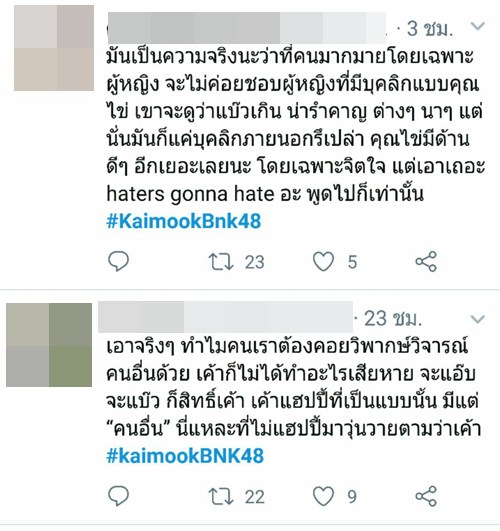Like the second tweet with 9 likes

pyautogui.click(x=323, y=496)
